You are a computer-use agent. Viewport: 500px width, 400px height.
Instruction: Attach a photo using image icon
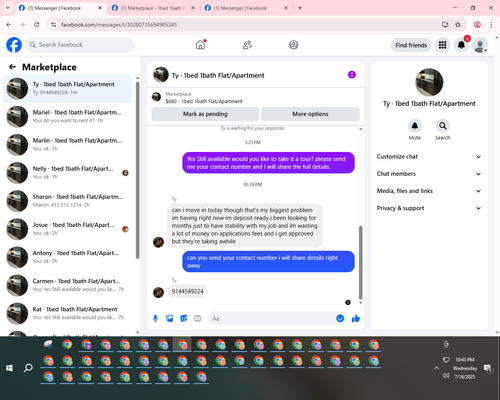pyautogui.click(x=170, y=319)
